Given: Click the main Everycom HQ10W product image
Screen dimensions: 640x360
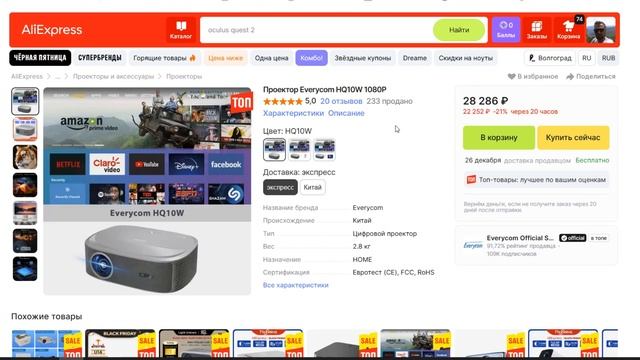Looking at the screenshot, I should point(147,191).
